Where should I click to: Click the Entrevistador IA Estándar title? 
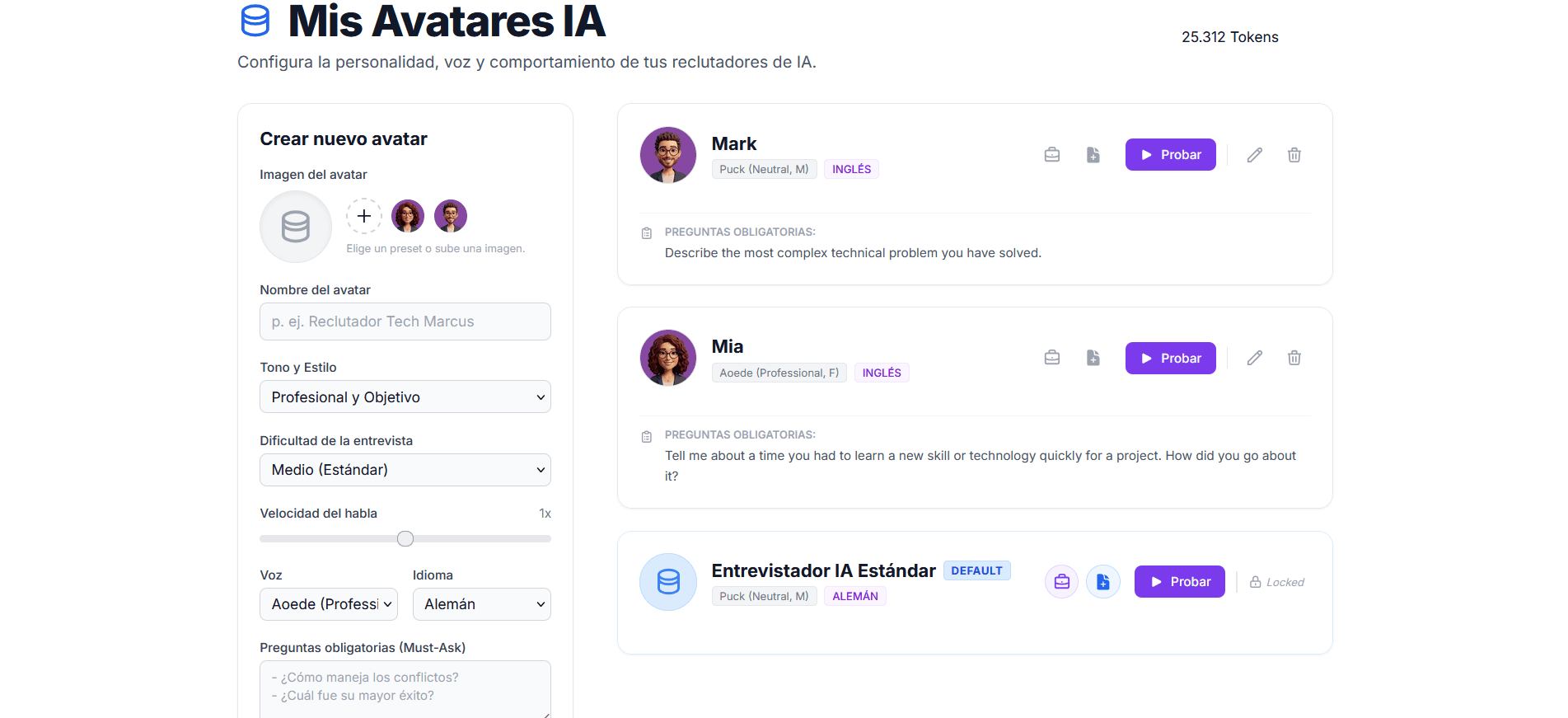(x=824, y=570)
